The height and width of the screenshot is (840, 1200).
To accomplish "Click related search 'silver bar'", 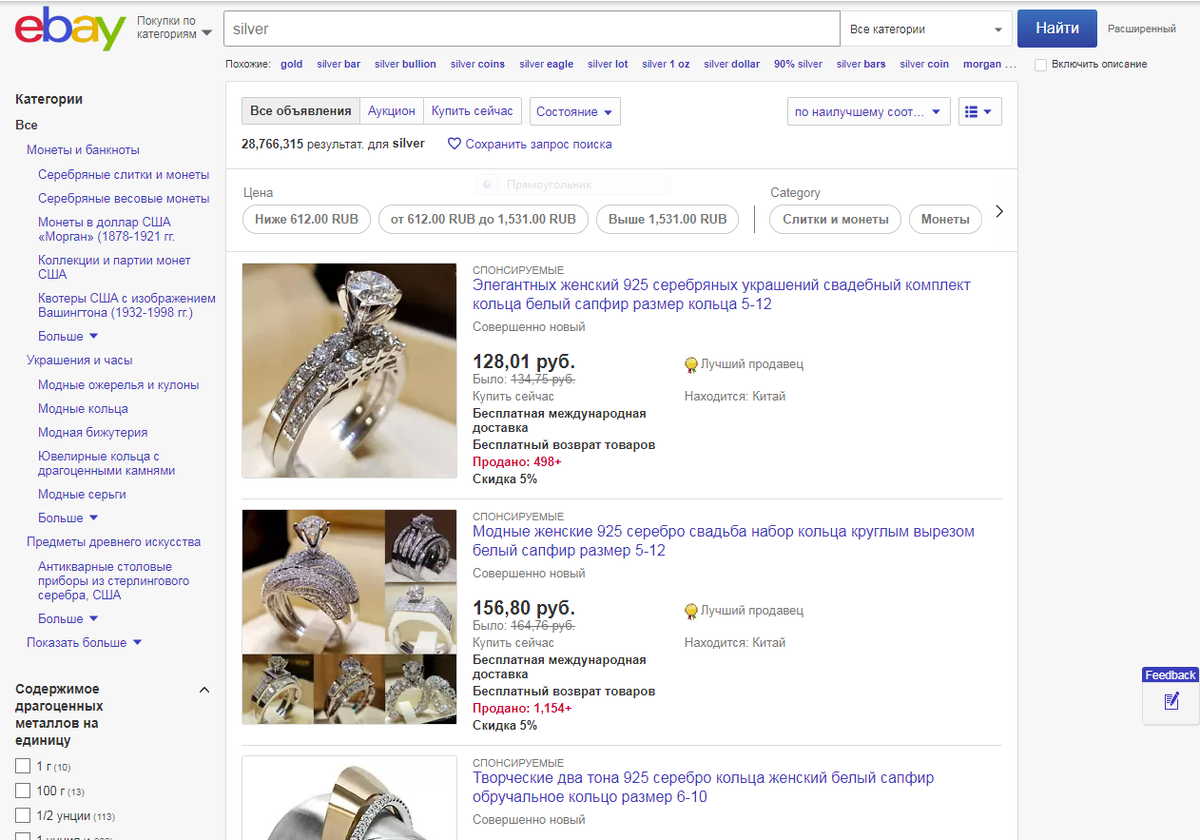I will (x=339, y=64).
